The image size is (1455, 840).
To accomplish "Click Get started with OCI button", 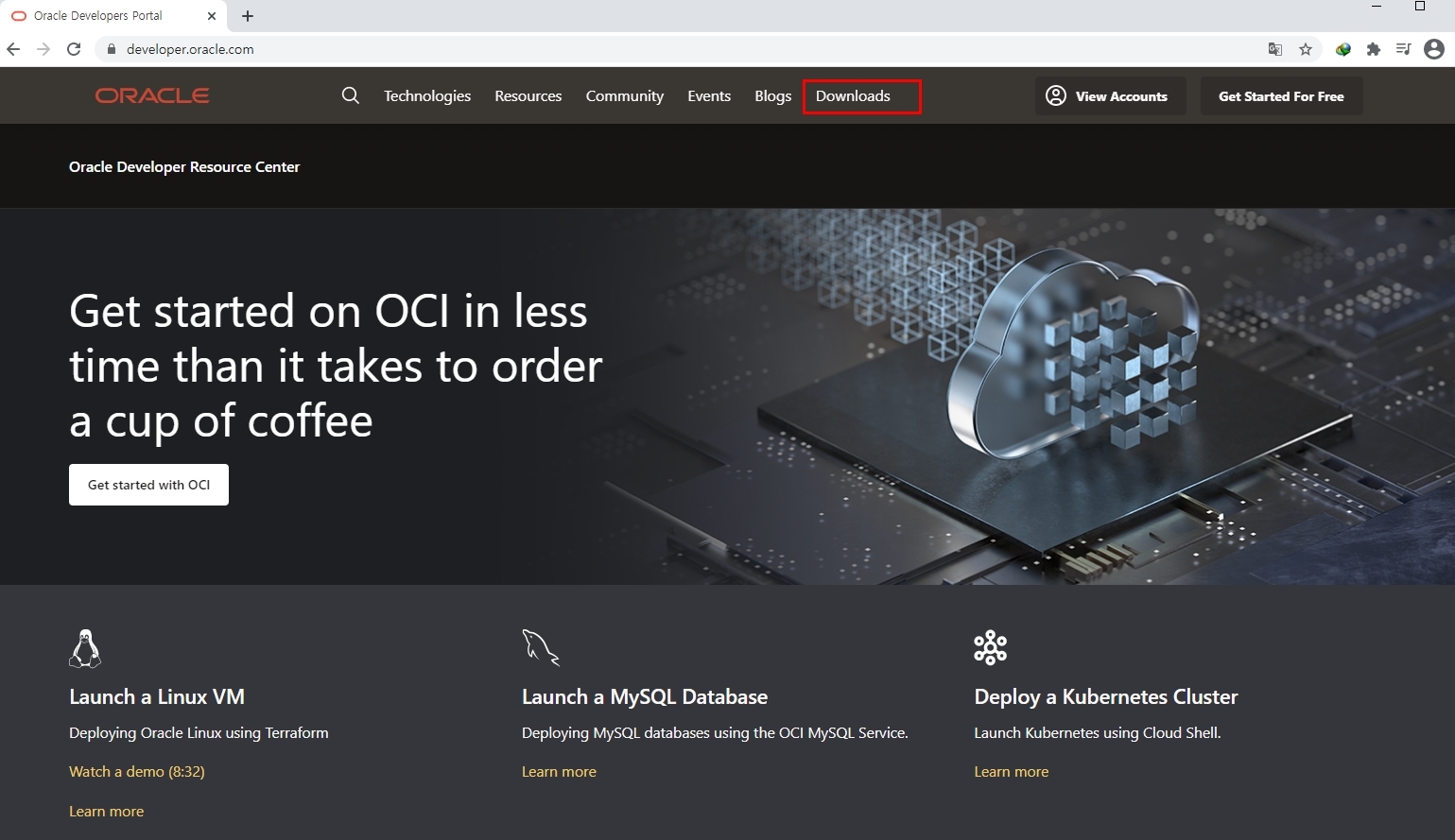I will pyautogui.click(x=148, y=485).
